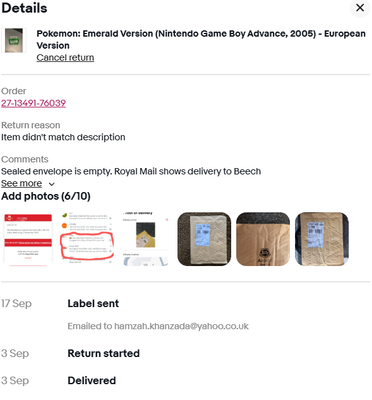The image size is (372, 400).
Task: Open the Pokemon: Emerald Version listing title
Action: [x=201, y=39]
